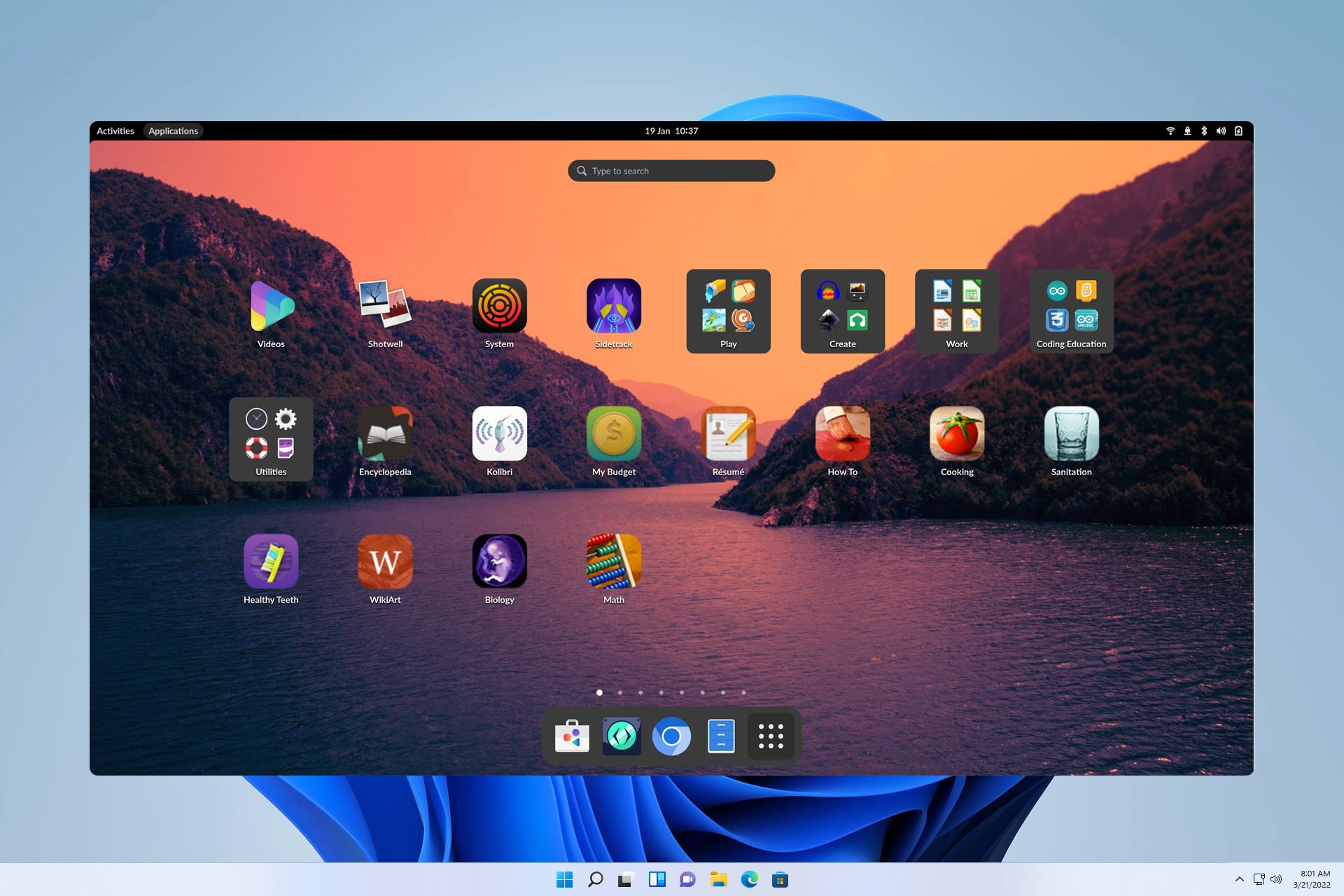Open the My Budget app
This screenshot has height=896, width=1344.
click(x=613, y=433)
